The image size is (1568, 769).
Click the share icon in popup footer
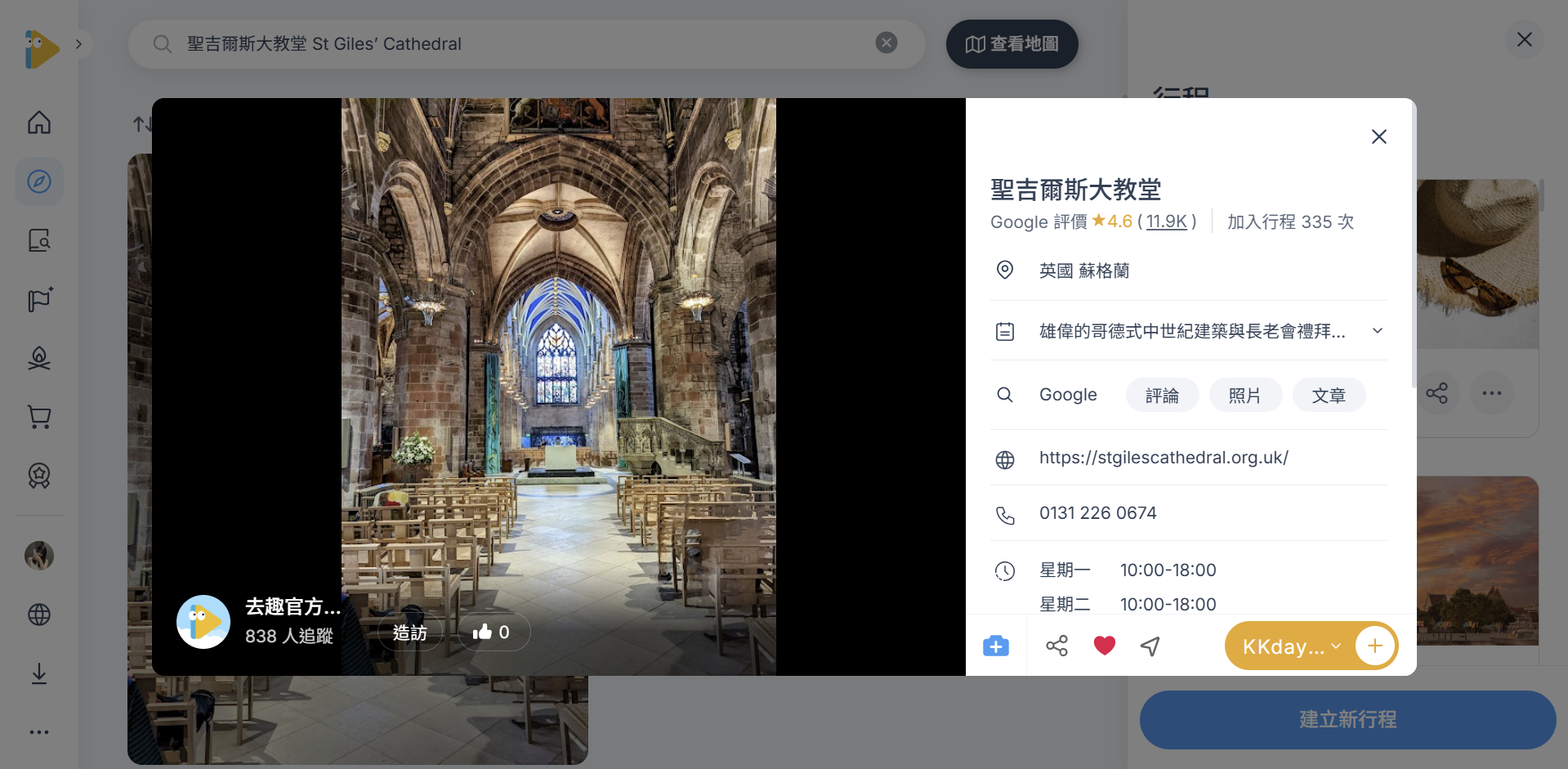[1057, 646]
